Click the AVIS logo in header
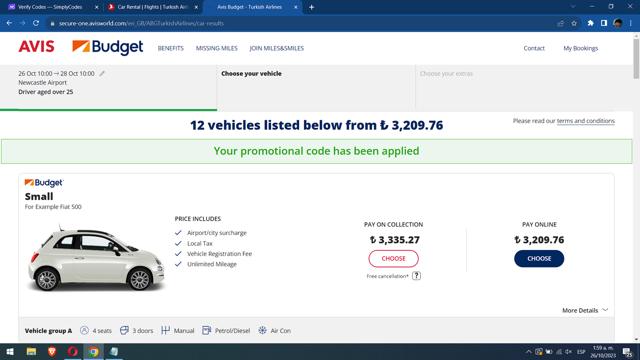The width and height of the screenshot is (640, 360). pyautogui.click(x=36, y=47)
